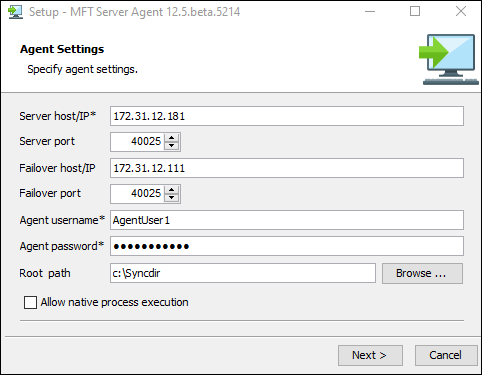Focus the Failover host/IP field
The width and height of the screenshot is (482, 375).
coord(287,168)
